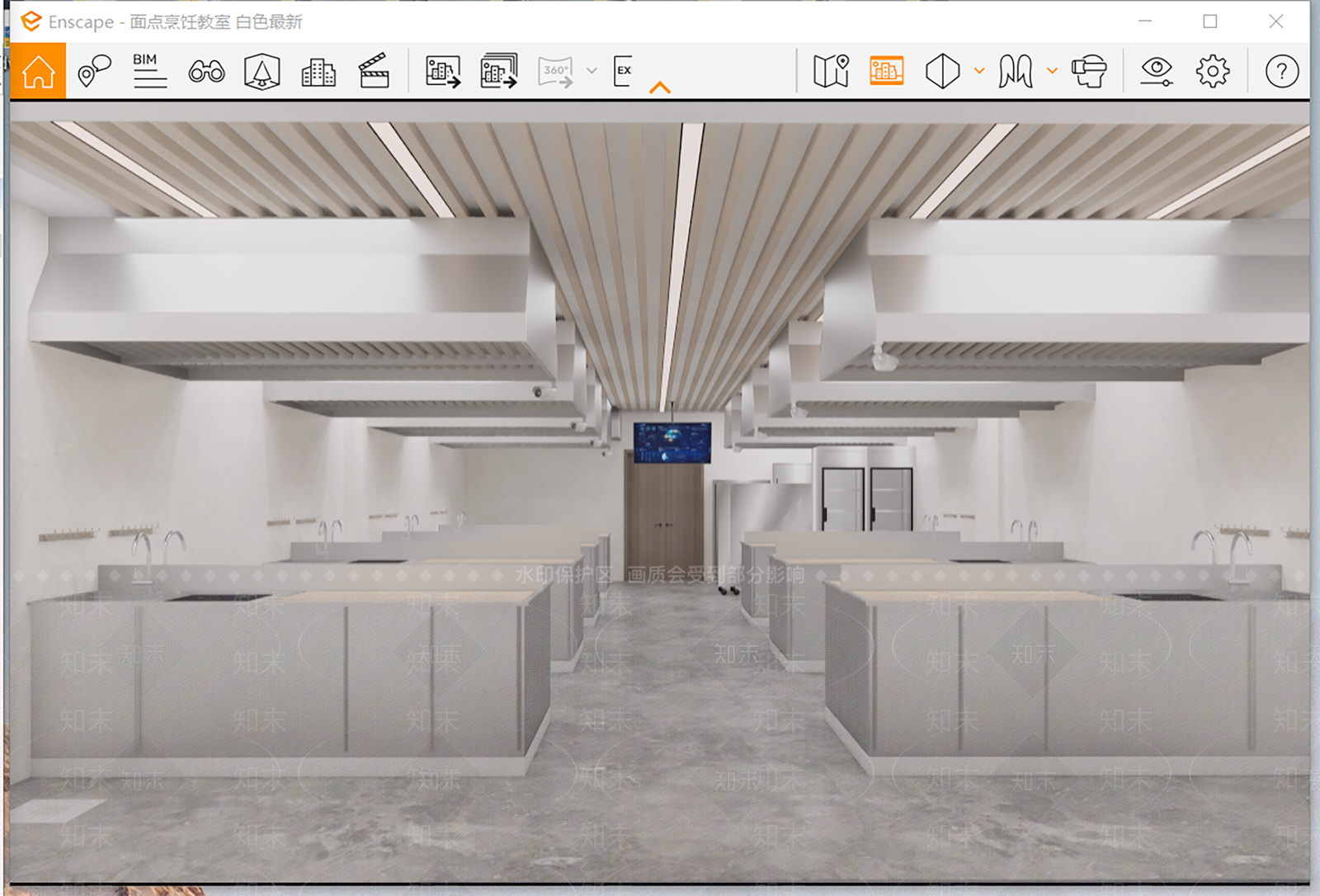Image resolution: width=1320 pixels, height=896 pixels.
Task: Export a screenshot with the image export icon
Action: pos(443,72)
